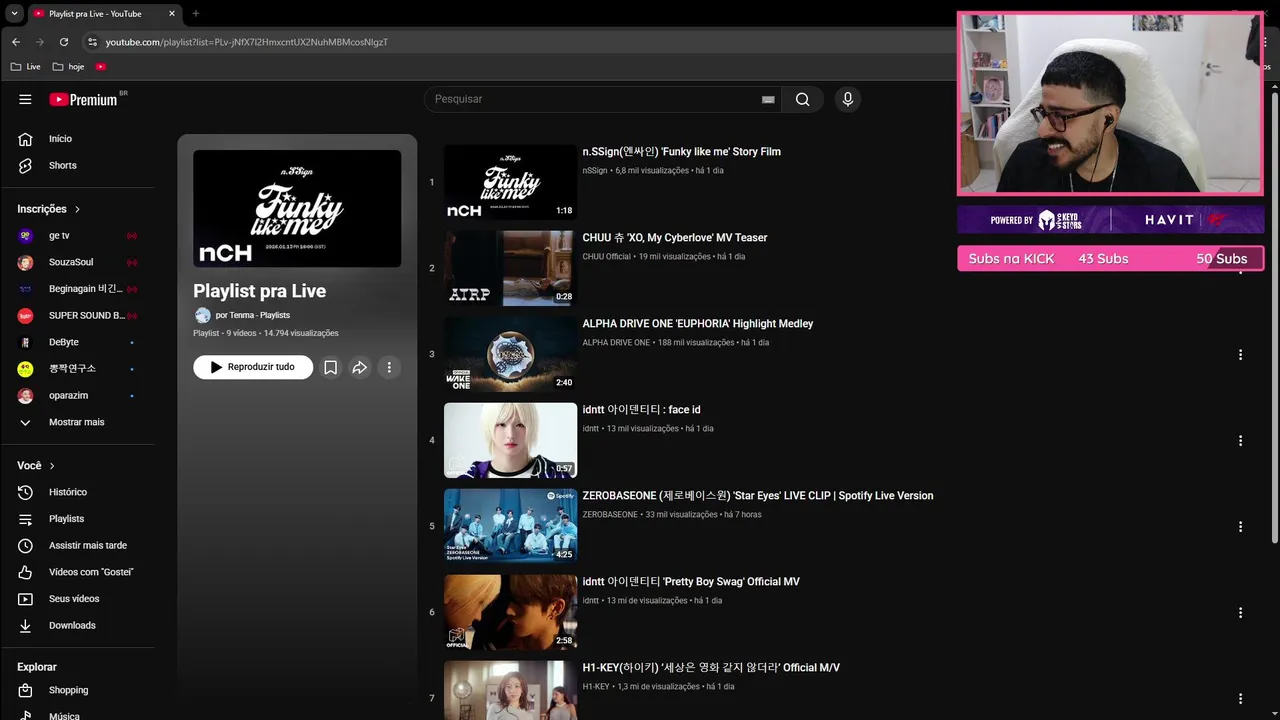The width and height of the screenshot is (1280, 720).
Task: Expand Inscrições section arrow
Action: pos(77,209)
